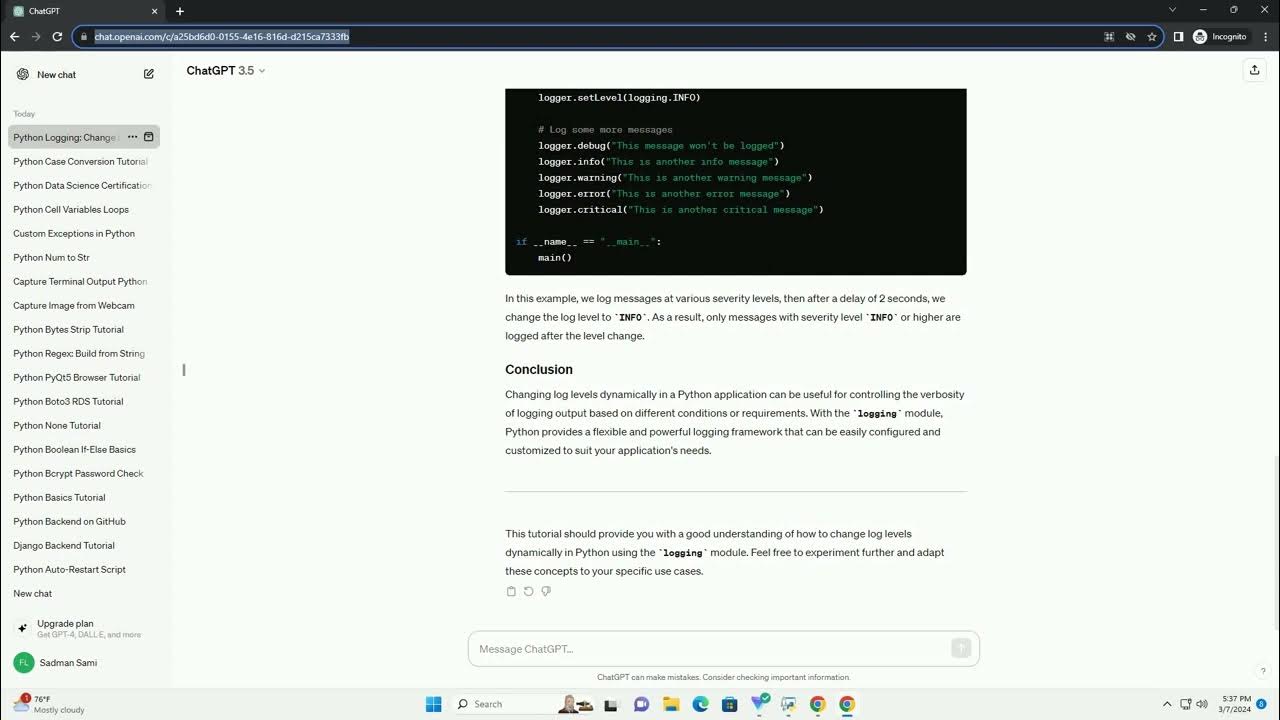Collapse the sidebar with the handle
The height and width of the screenshot is (720, 1280).
coord(183,370)
